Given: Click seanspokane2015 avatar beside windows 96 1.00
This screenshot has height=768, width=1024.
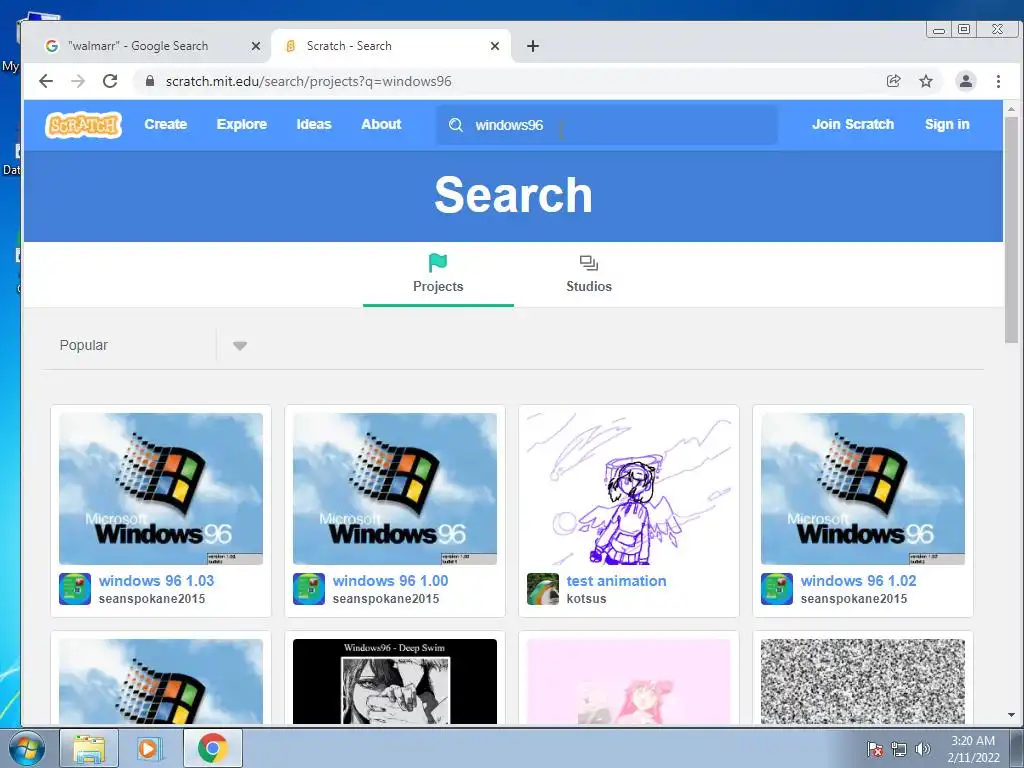Looking at the screenshot, I should (x=309, y=589).
